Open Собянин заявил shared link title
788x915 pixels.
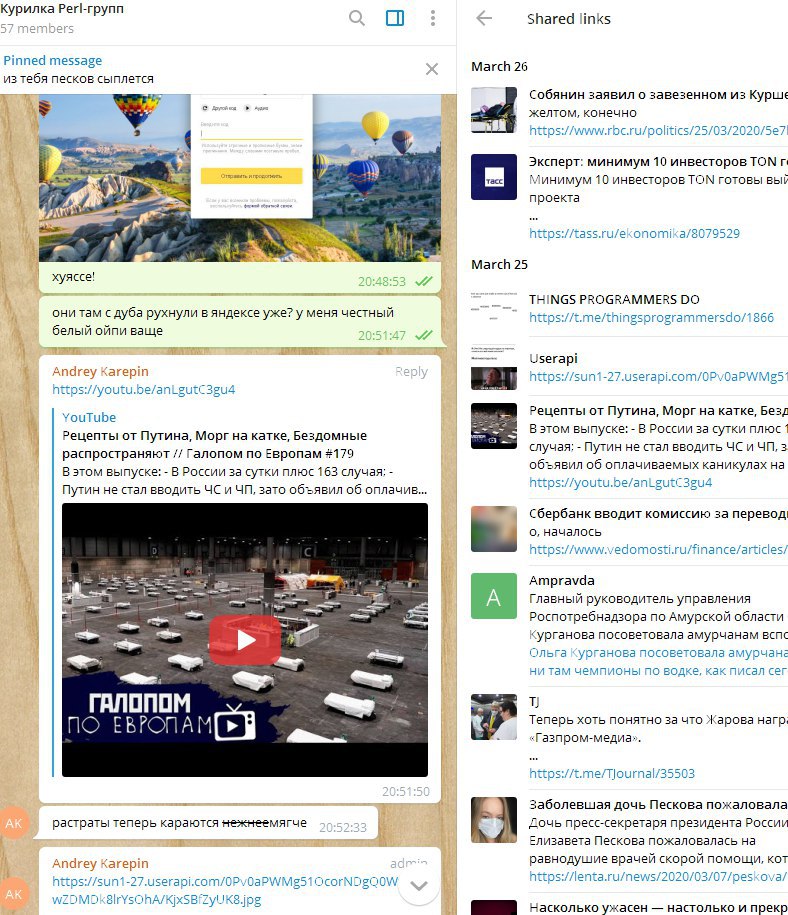658,95
